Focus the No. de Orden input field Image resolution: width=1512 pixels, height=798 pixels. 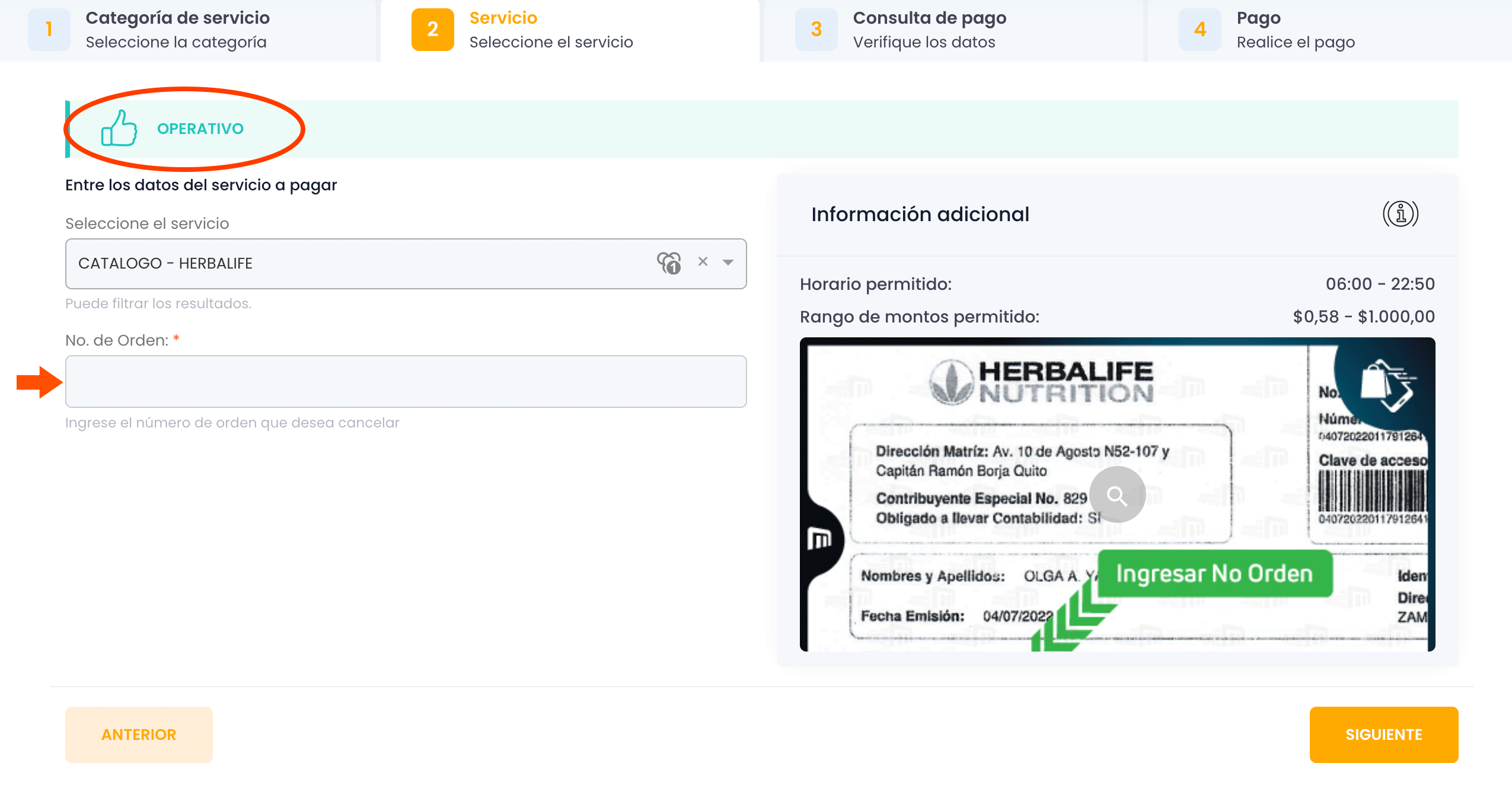(x=406, y=381)
